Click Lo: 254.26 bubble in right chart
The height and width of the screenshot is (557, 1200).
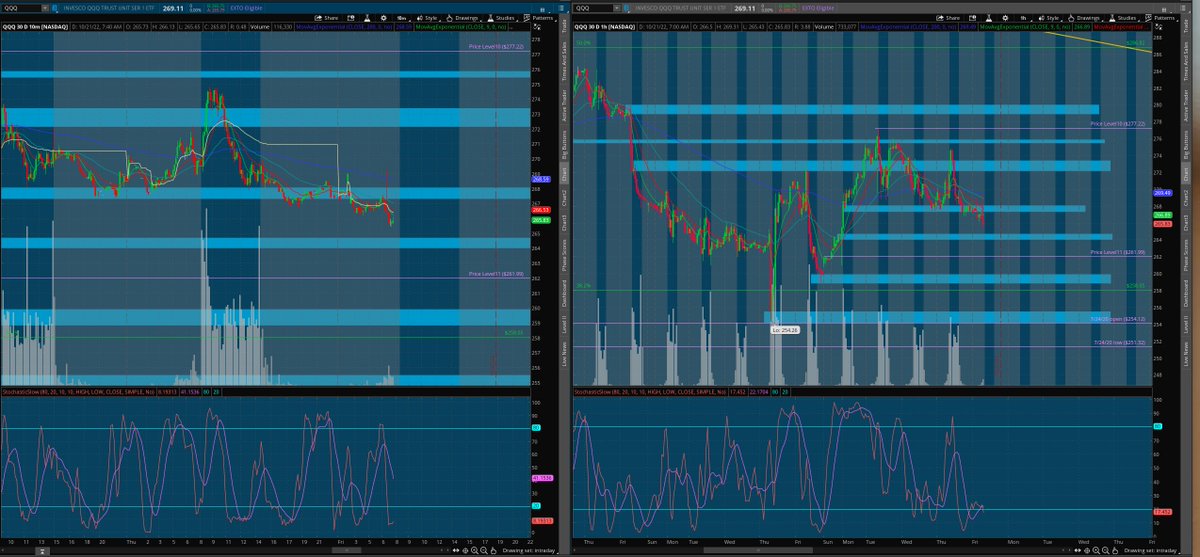click(x=783, y=329)
